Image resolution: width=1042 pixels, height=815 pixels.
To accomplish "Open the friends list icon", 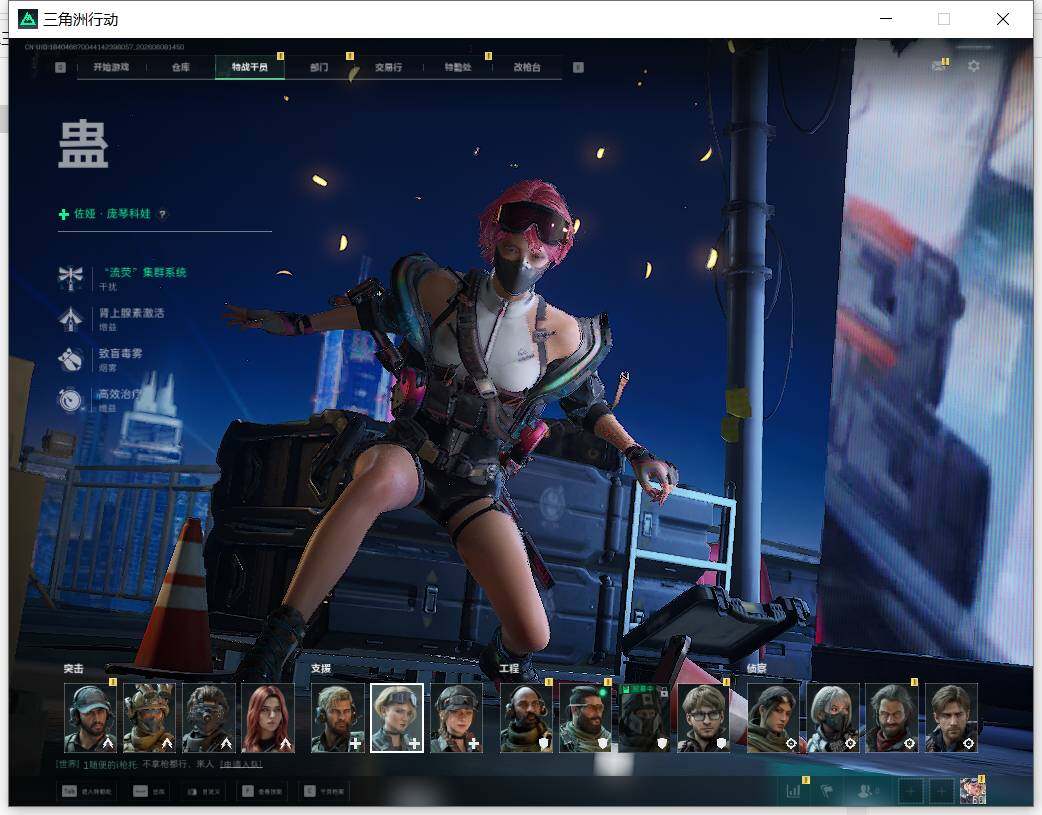I will point(866,791).
